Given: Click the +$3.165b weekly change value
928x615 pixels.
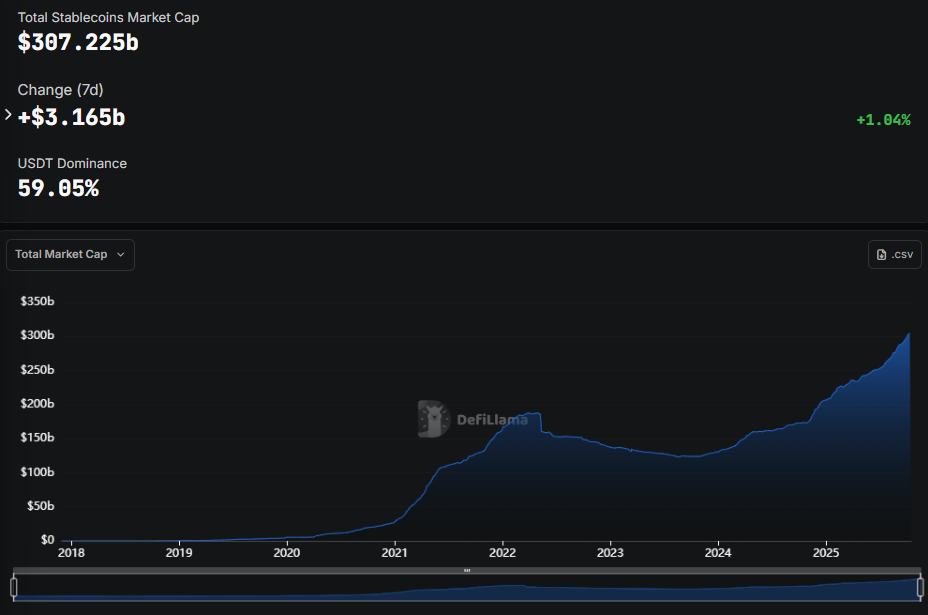Looking at the screenshot, I should [72, 117].
